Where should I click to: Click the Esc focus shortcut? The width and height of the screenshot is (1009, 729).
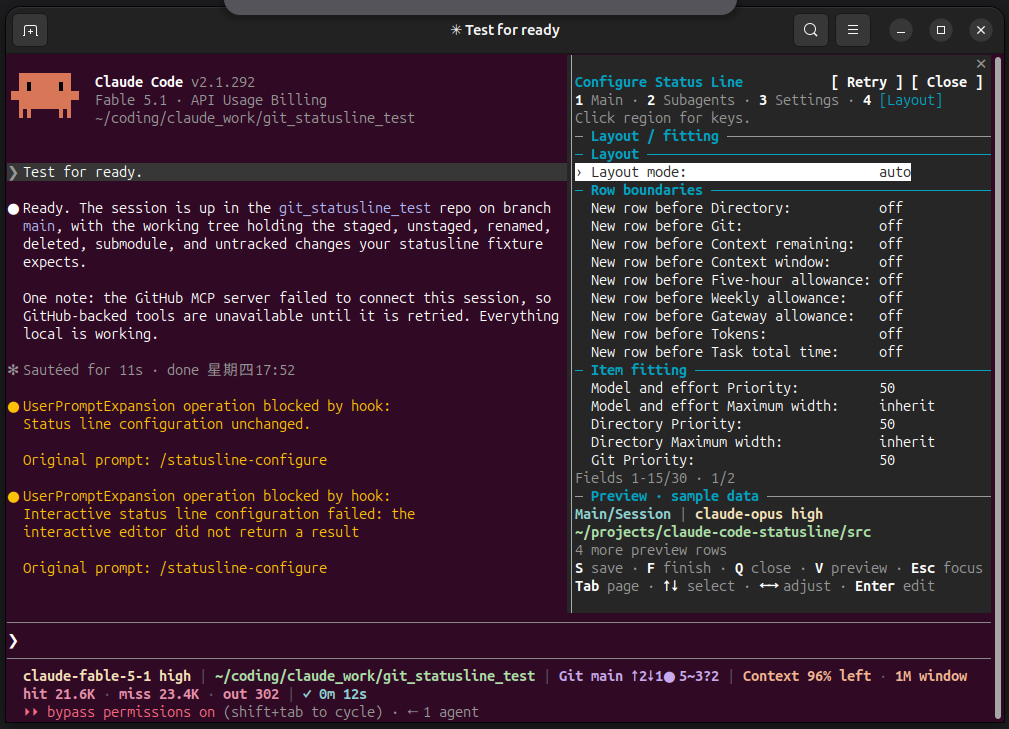click(x=947, y=569)
